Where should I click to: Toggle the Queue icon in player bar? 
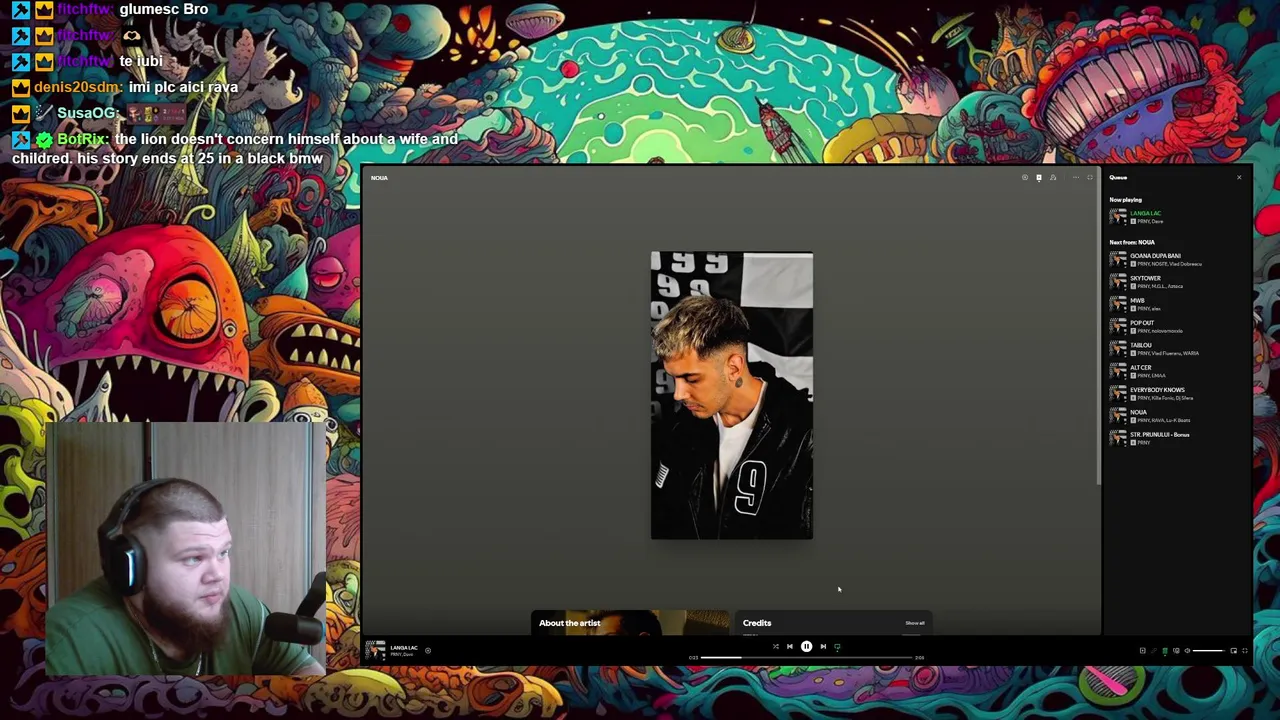coord(1165,651)
